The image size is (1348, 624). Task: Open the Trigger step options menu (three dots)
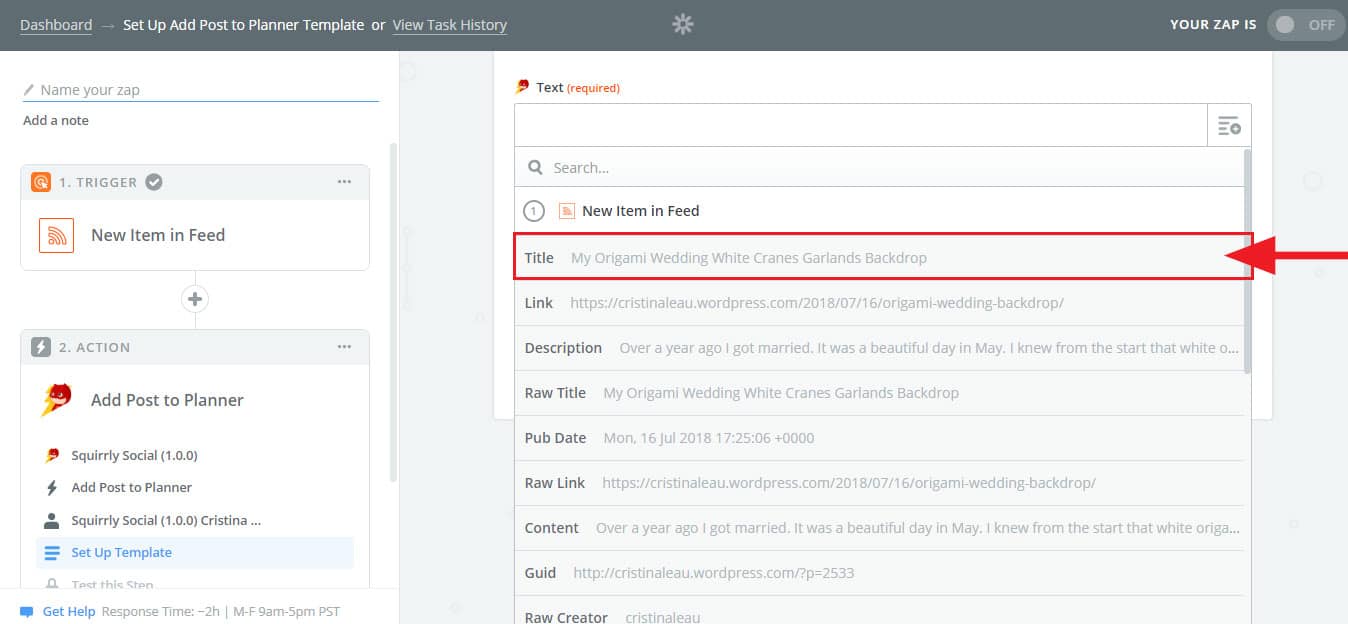(x=344, y=182)
